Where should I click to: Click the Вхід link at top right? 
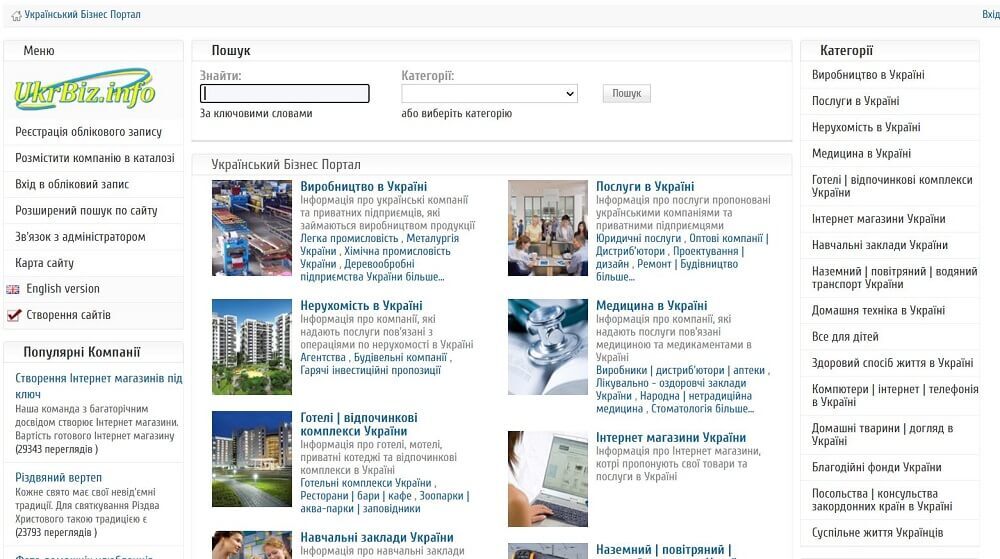tap(990, 15)
